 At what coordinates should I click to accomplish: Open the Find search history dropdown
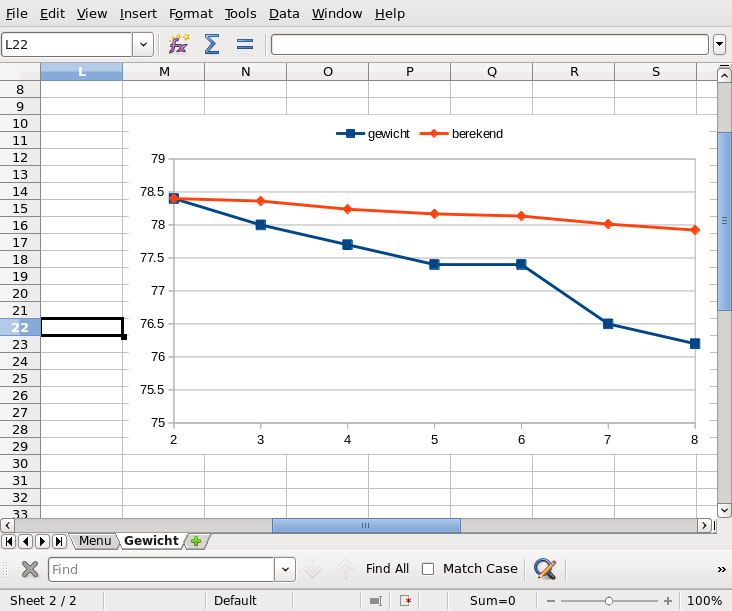pos(286,569)
